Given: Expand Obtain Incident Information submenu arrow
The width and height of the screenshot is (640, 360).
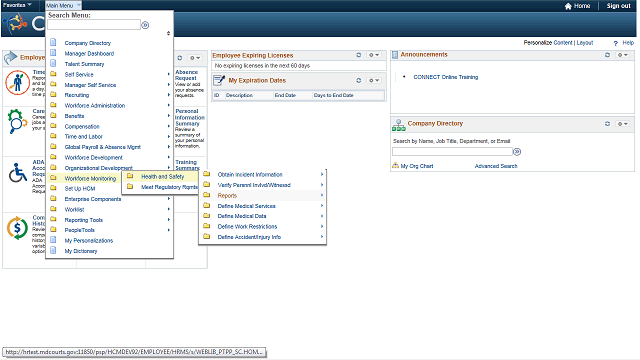Looking at the screenshot, I should [x=322, y=174].
